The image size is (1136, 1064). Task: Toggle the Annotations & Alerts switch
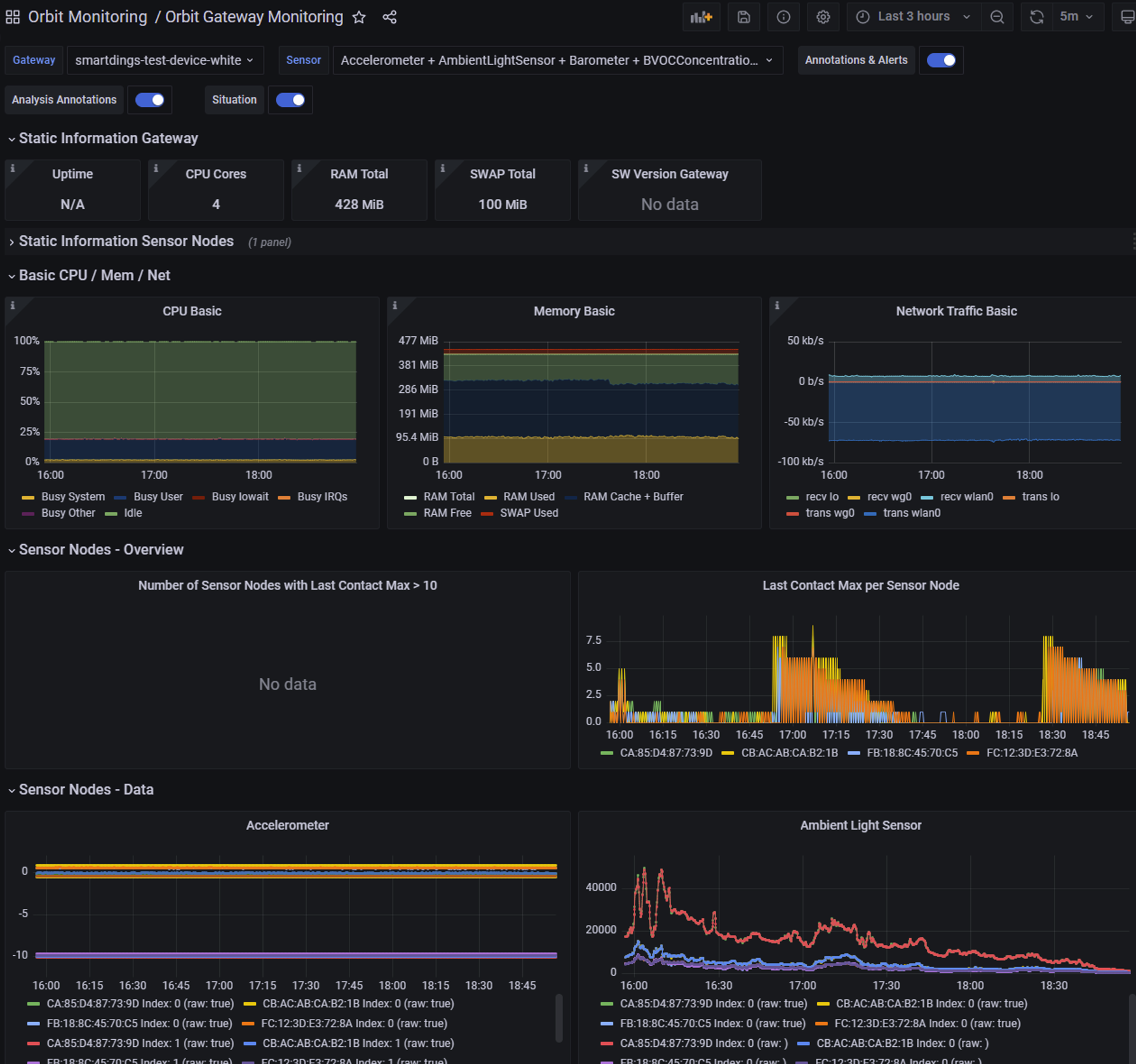click(941, 60)
